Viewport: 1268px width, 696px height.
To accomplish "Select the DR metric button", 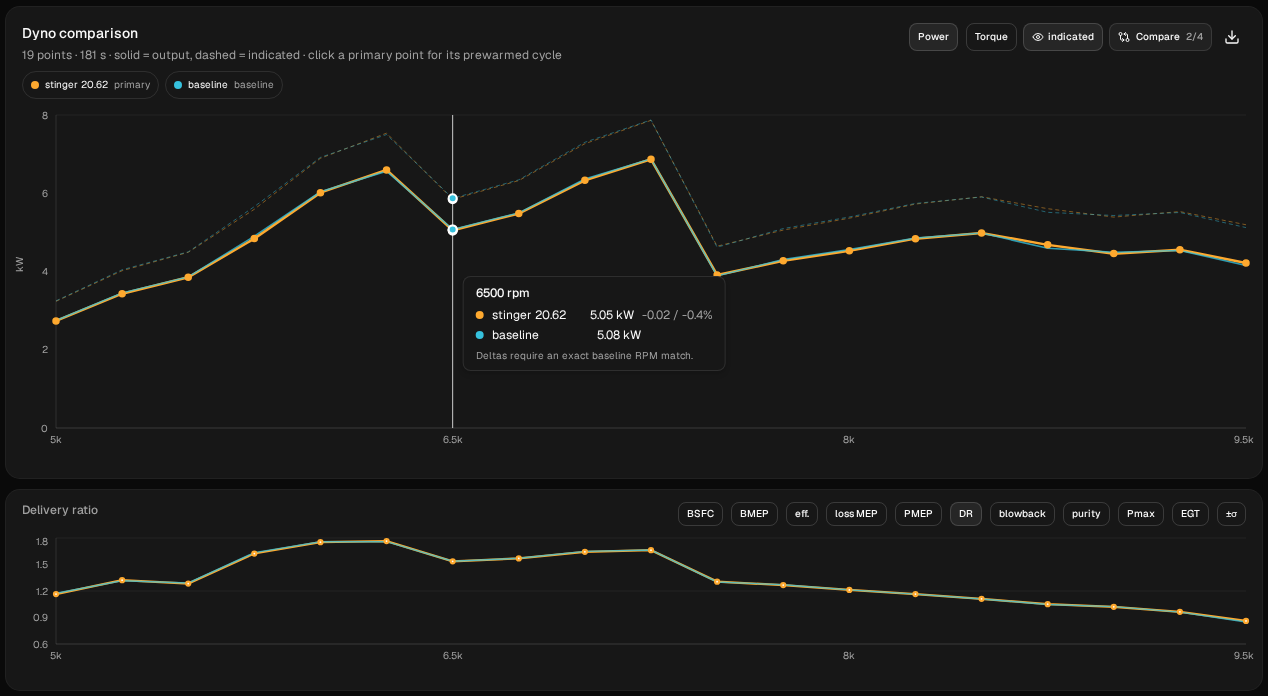I will pyautogui.click(x=966, y=514).
